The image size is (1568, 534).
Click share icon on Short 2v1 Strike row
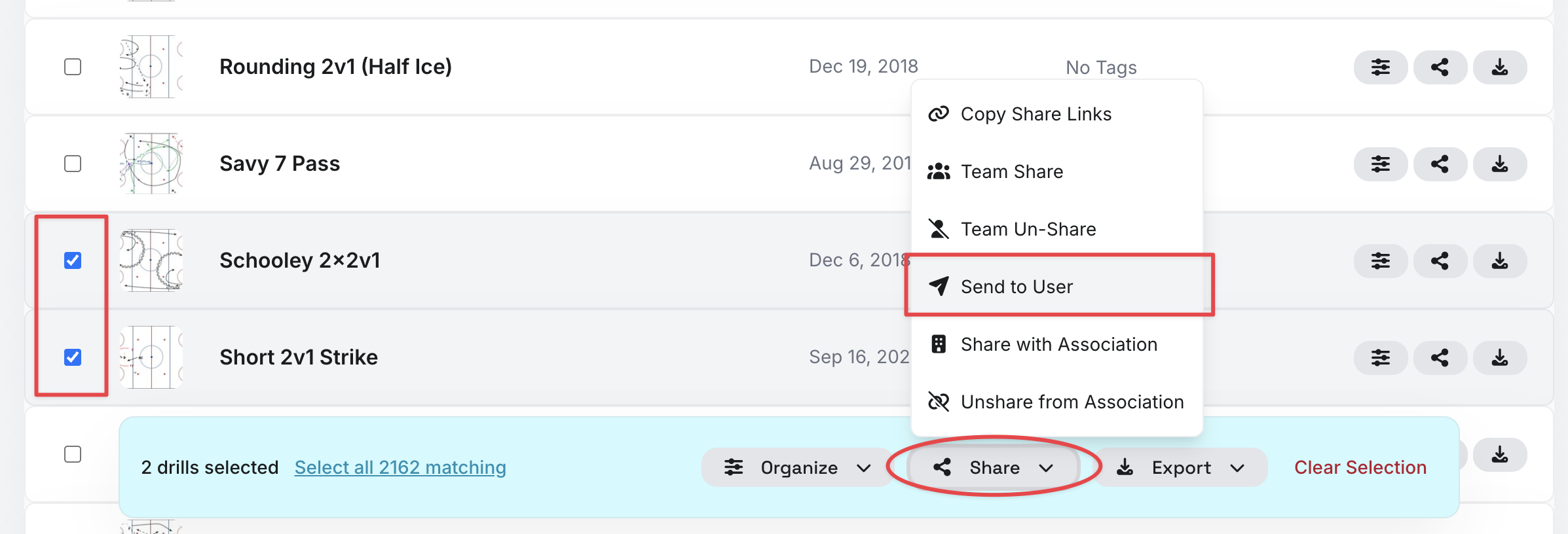pos(1440,358)
